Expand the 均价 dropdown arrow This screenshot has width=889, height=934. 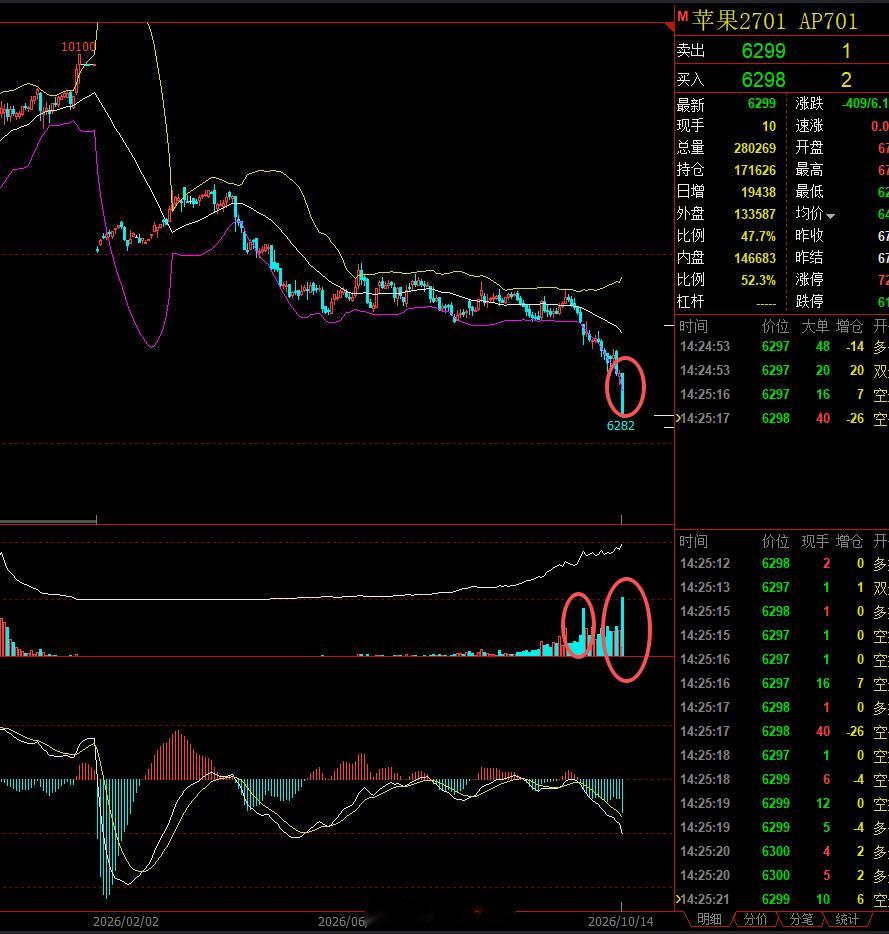(x=830, y=216)
